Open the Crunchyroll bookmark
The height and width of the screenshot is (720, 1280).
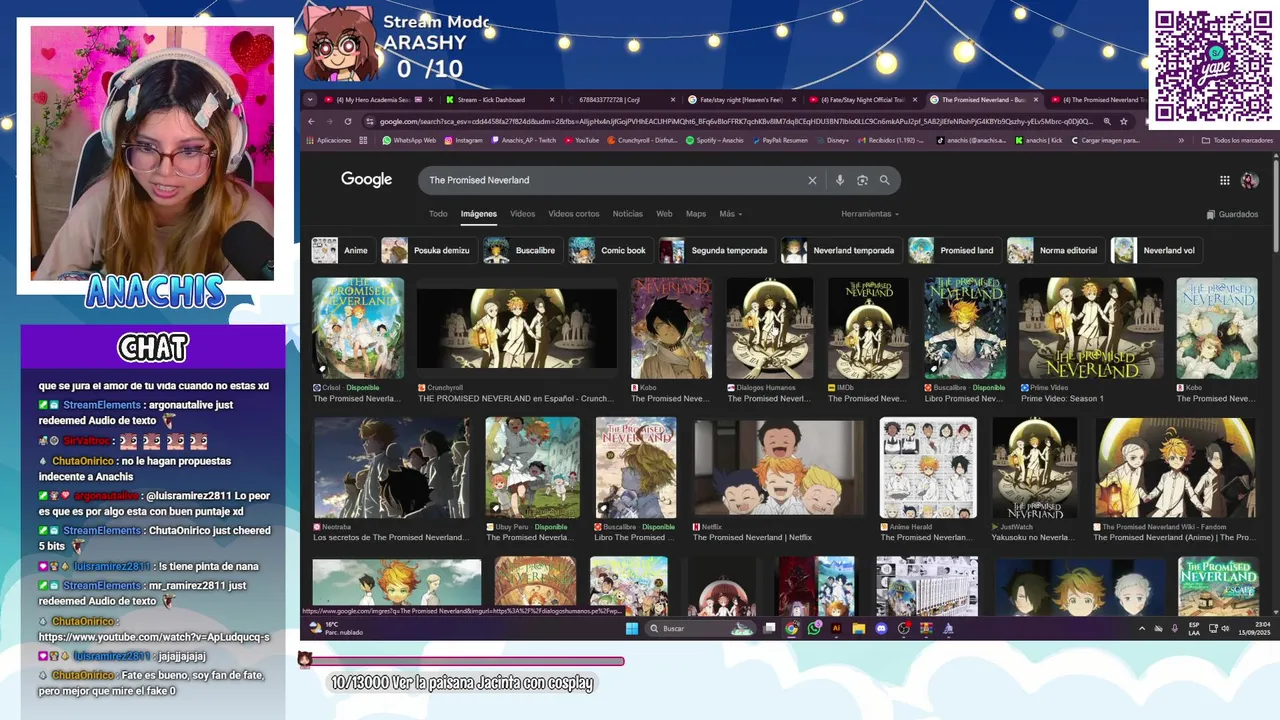(x=643, y=140)
